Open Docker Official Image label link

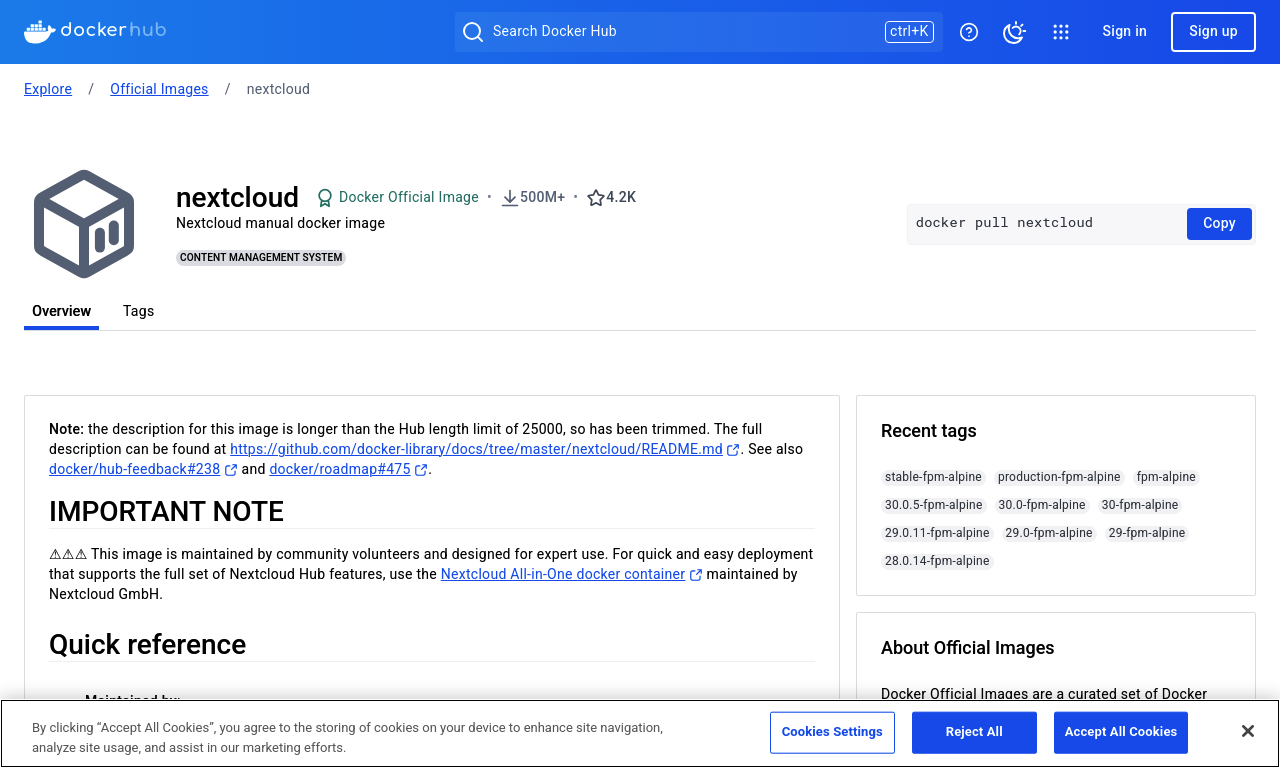point(409,198)
